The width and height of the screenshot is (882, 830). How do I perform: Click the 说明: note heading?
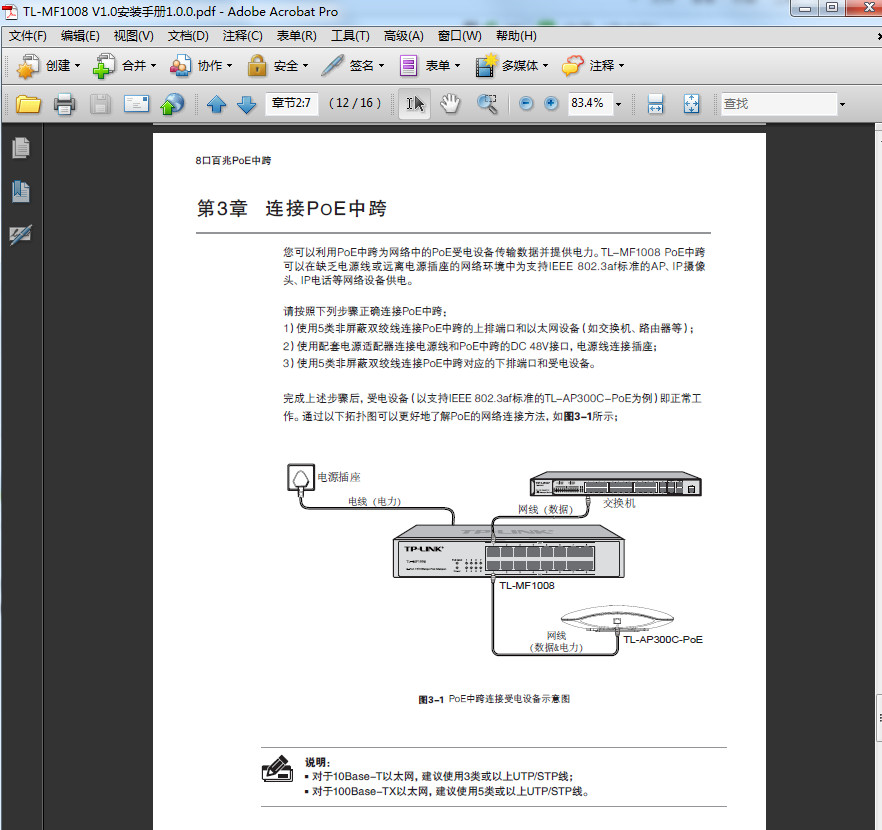(x=318, y=763)
